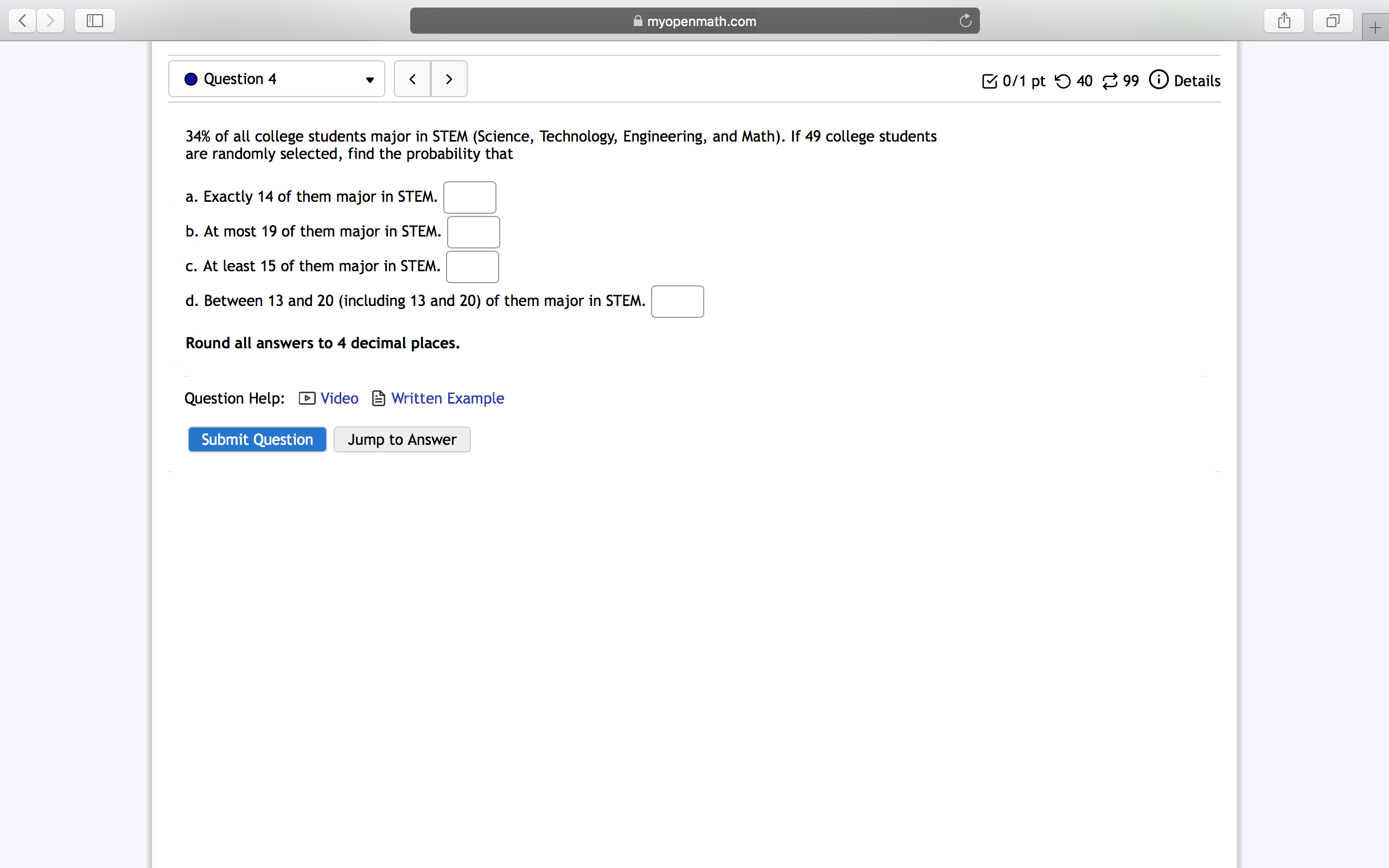1389x868 pixels.
Task: Click the regenerate icon near 99
Action: (1110, 81)
